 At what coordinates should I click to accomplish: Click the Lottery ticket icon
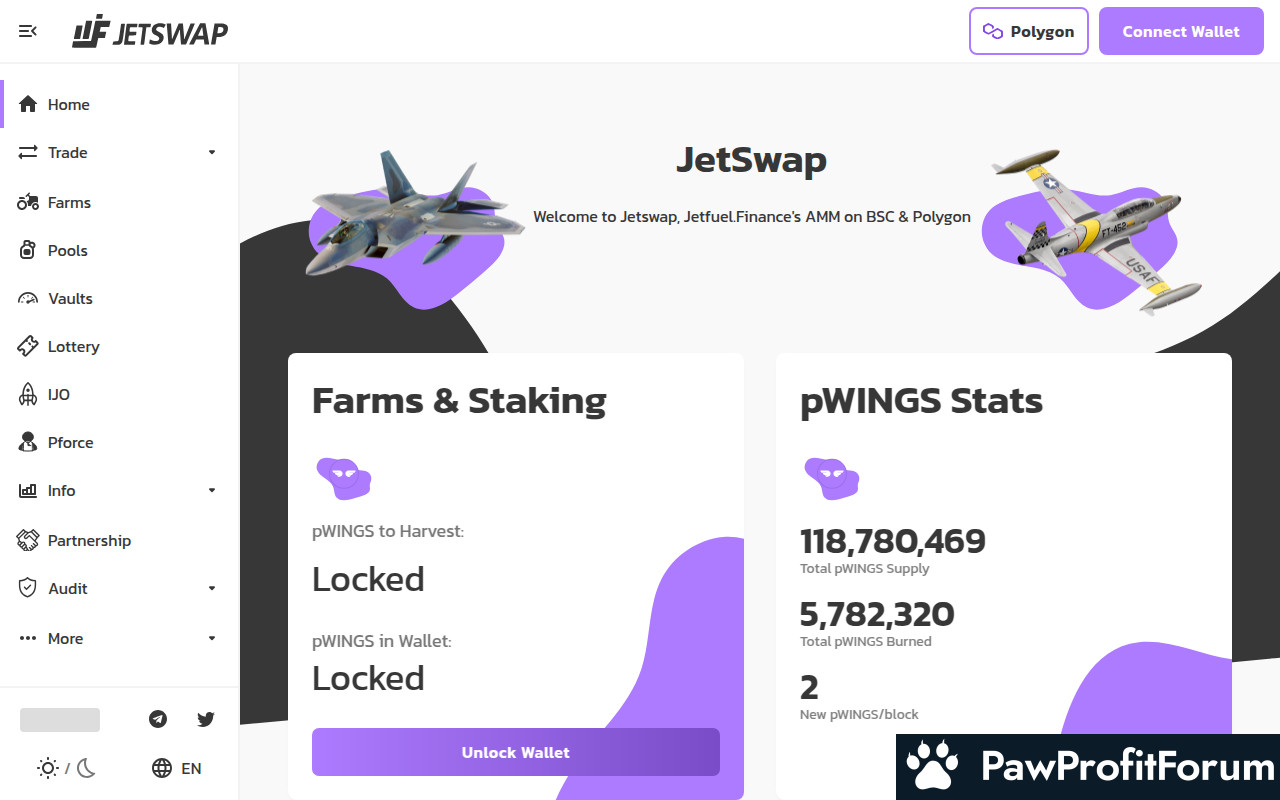pyautogui.click(x=28, y=346)
